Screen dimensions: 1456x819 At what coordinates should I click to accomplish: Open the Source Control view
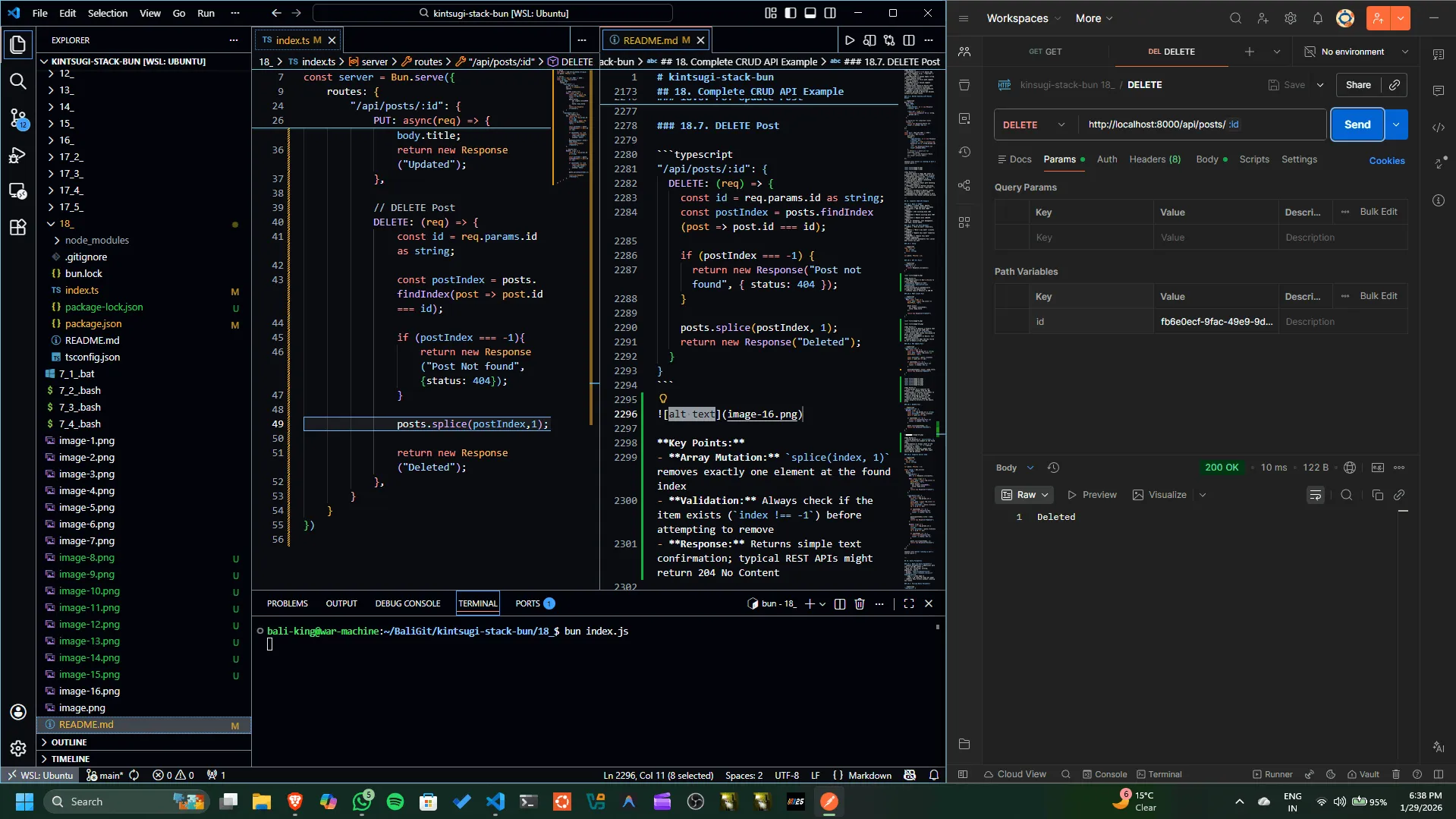(x=18, y=118)
